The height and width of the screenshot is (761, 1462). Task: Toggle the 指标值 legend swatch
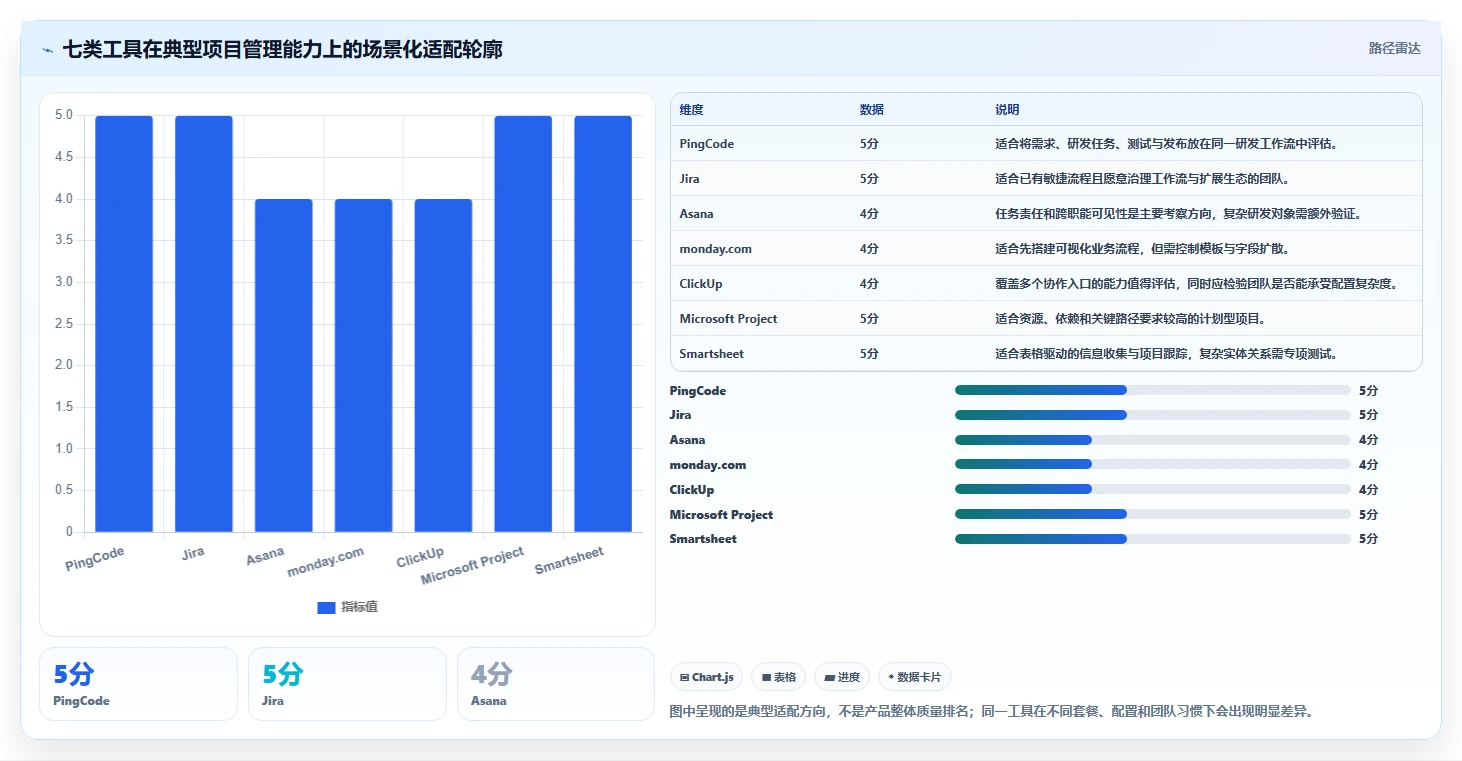[x=326, y=607]
